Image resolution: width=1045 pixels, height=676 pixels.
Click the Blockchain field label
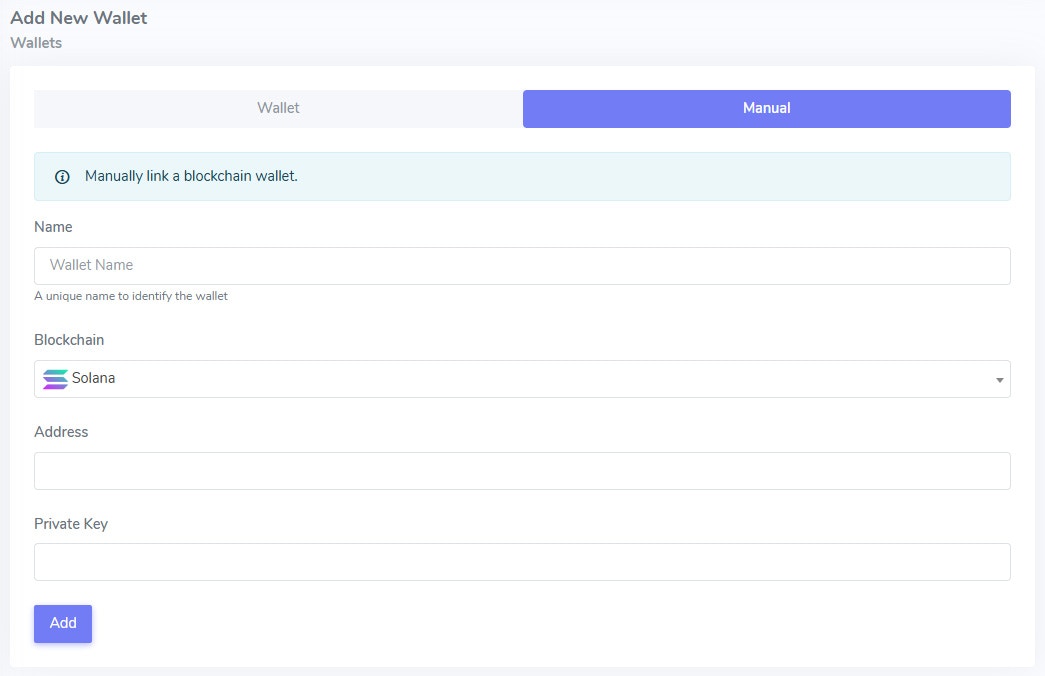point(69,340)
